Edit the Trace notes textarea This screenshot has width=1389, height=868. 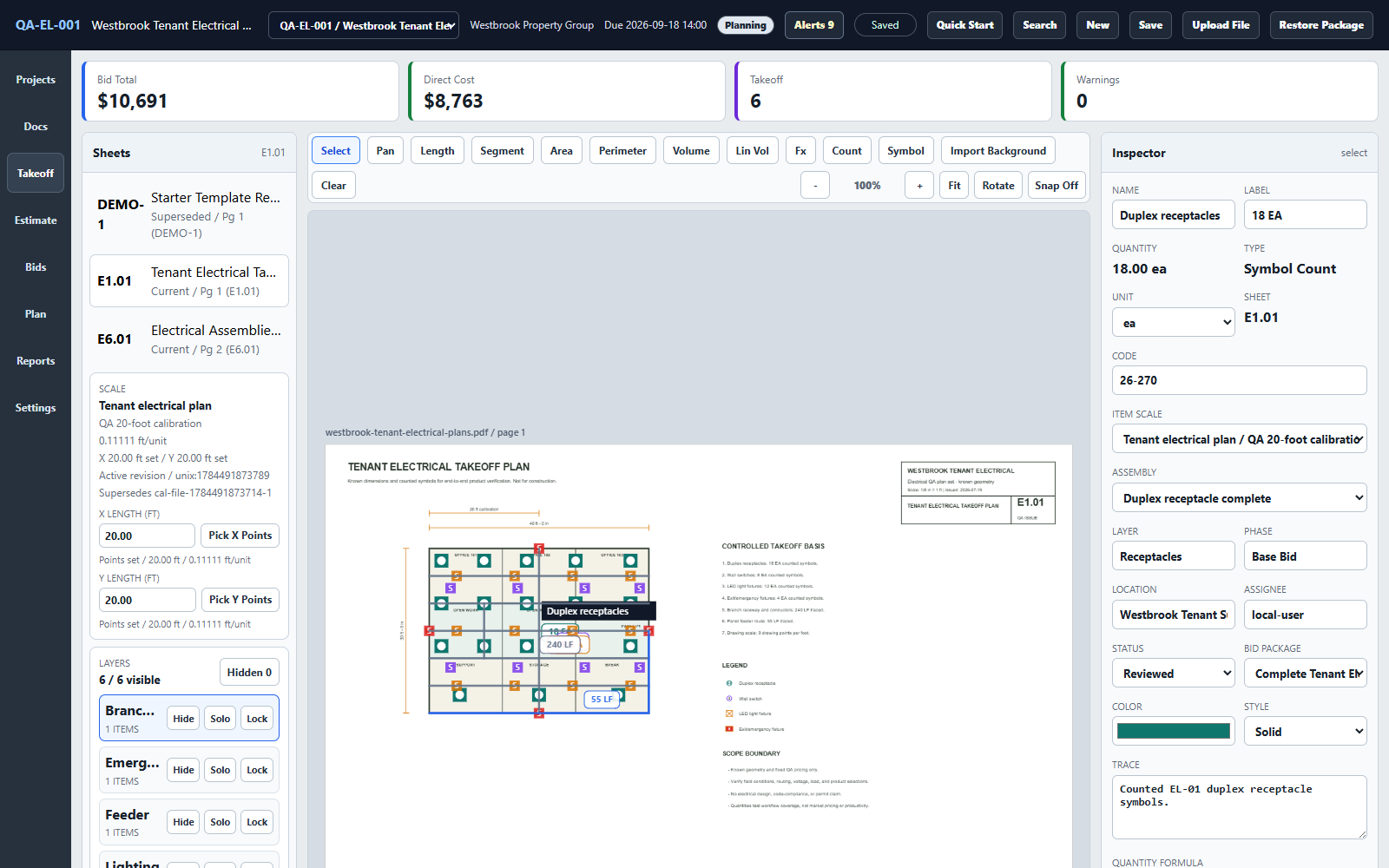[1239, 807]
